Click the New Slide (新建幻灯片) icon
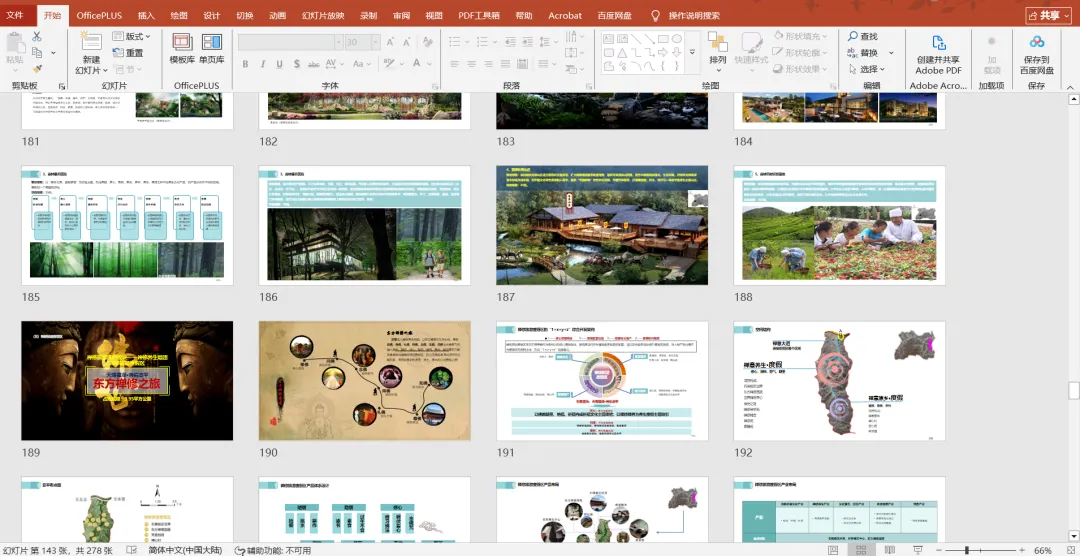The height and width of the screenshot is (556, 1080). [x=91, y=41]
